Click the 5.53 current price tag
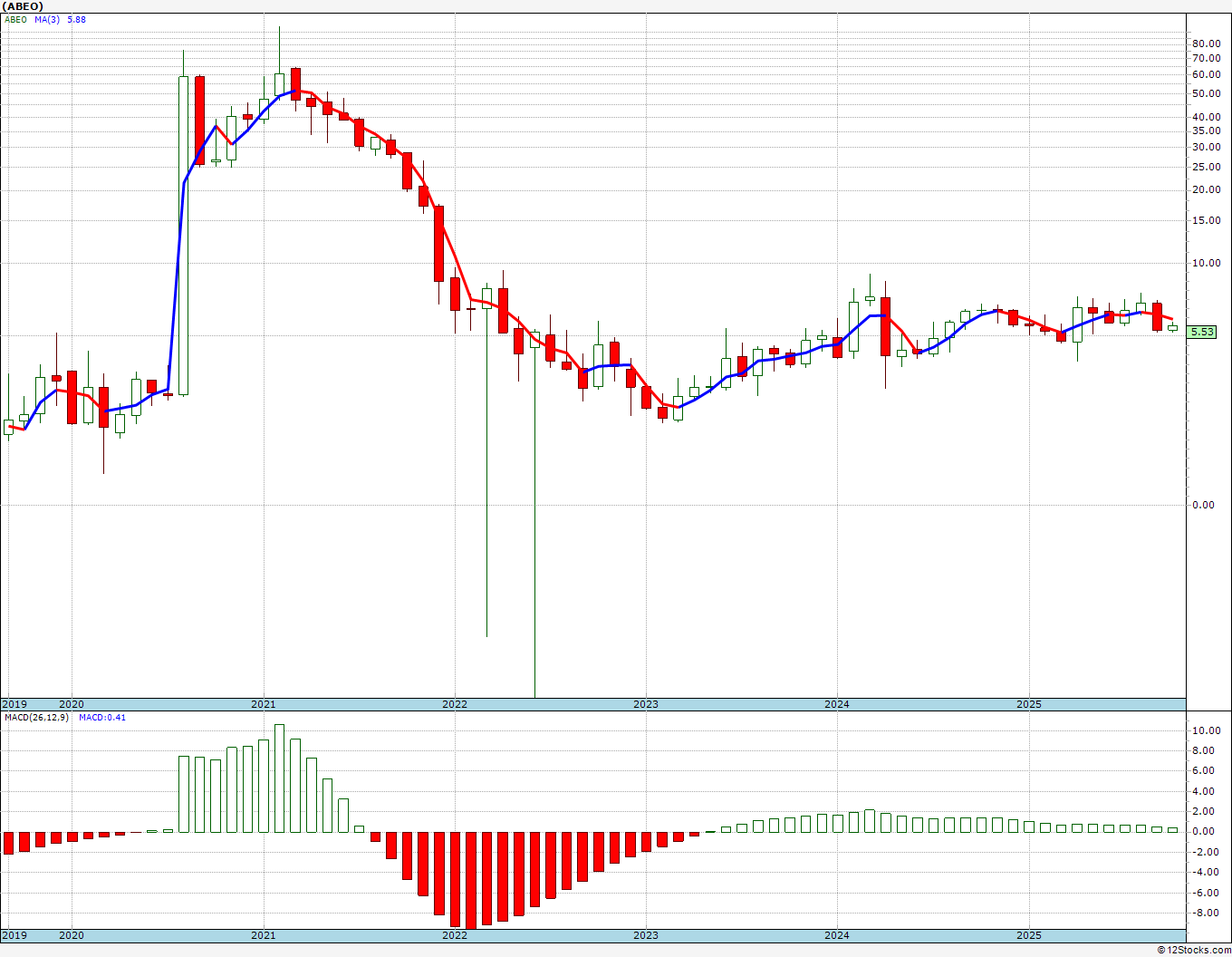 pyautogui.click(x=1202, y=333)
